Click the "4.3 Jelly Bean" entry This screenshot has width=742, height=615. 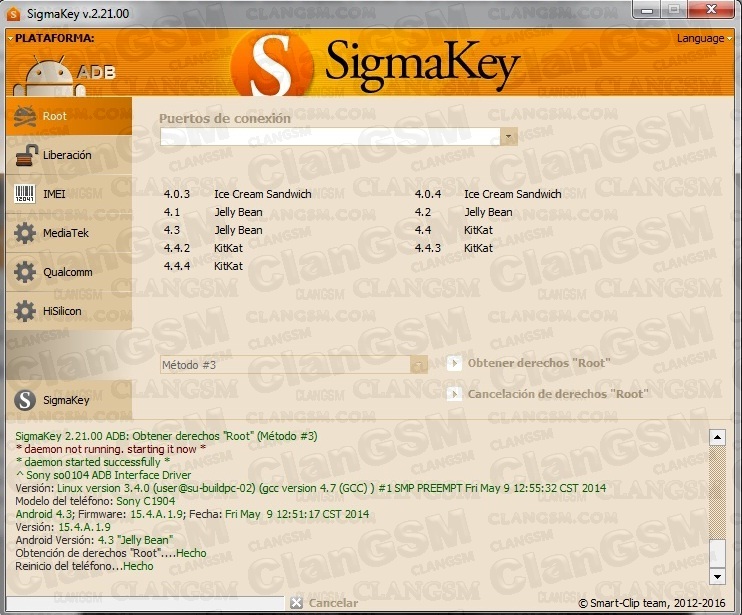tap(213, 230)
